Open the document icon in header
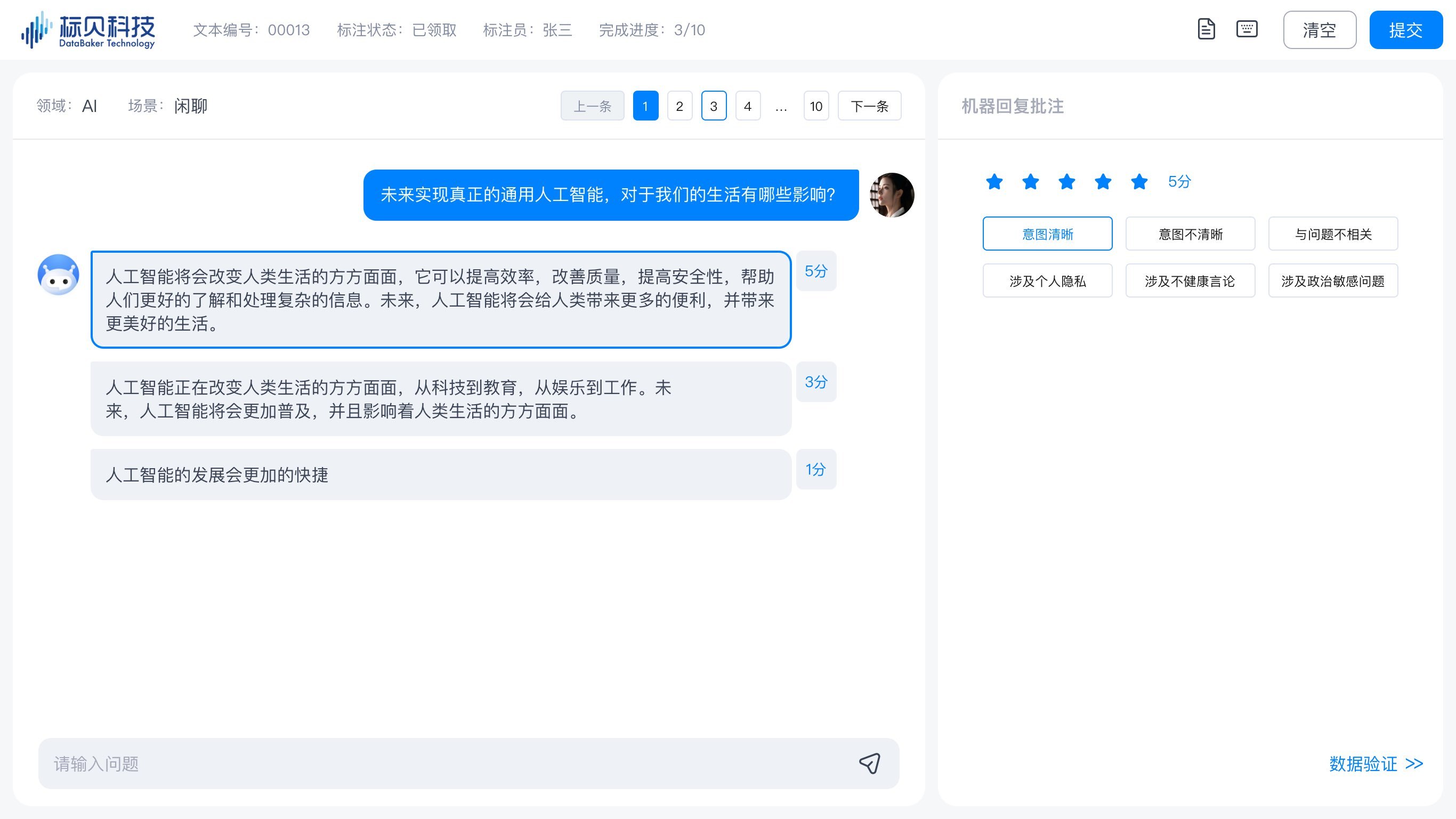 1206,29
